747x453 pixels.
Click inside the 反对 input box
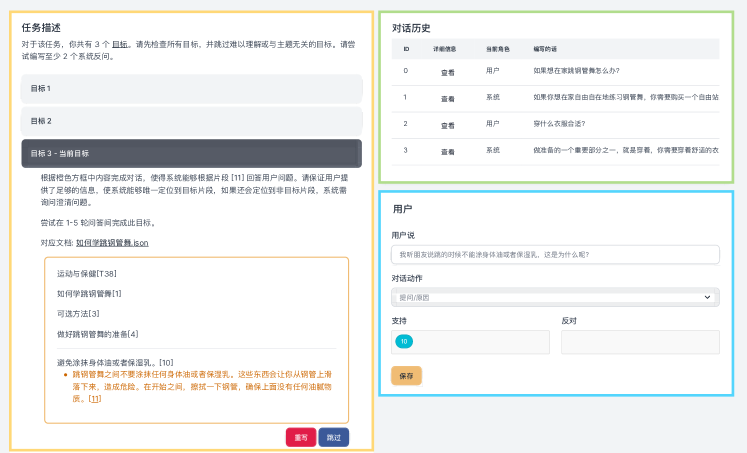(x=640, y=342)
